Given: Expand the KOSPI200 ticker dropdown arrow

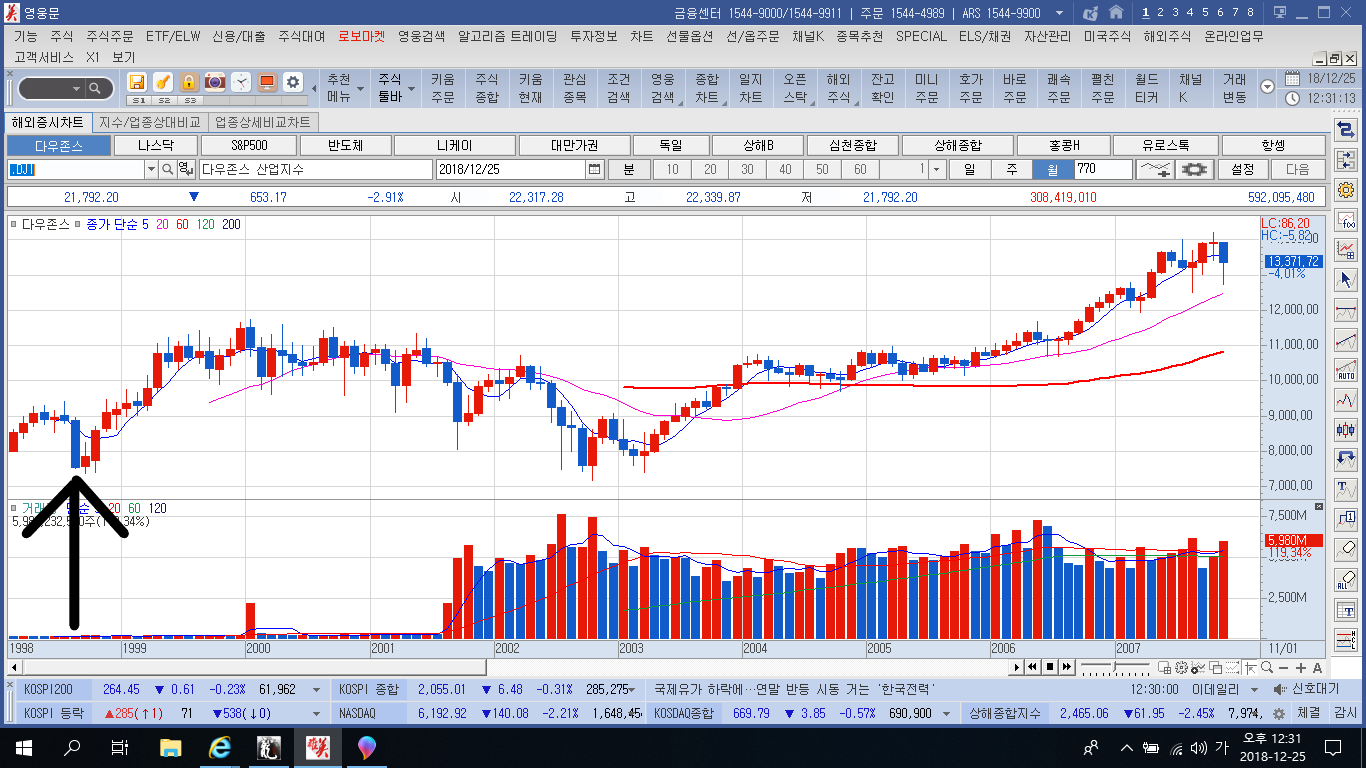Looking at the screenshot, I should tap(317, 689).
